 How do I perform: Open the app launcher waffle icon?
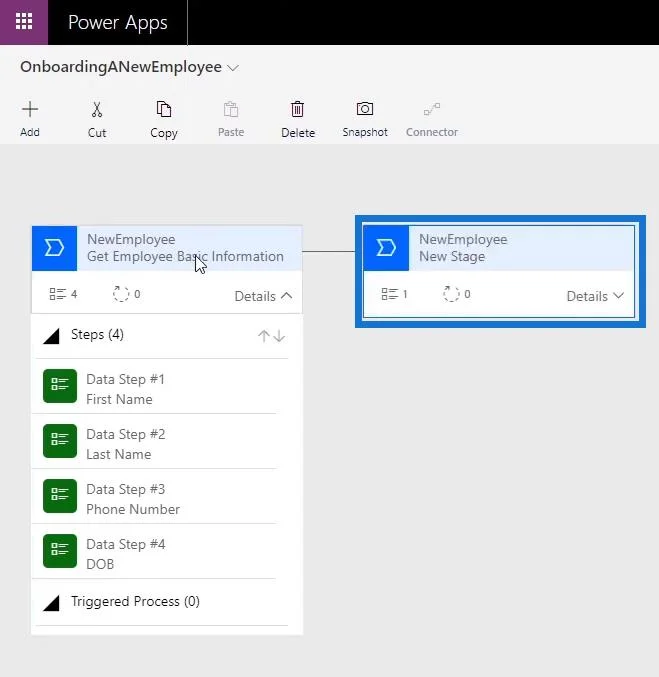coord(24,21)
